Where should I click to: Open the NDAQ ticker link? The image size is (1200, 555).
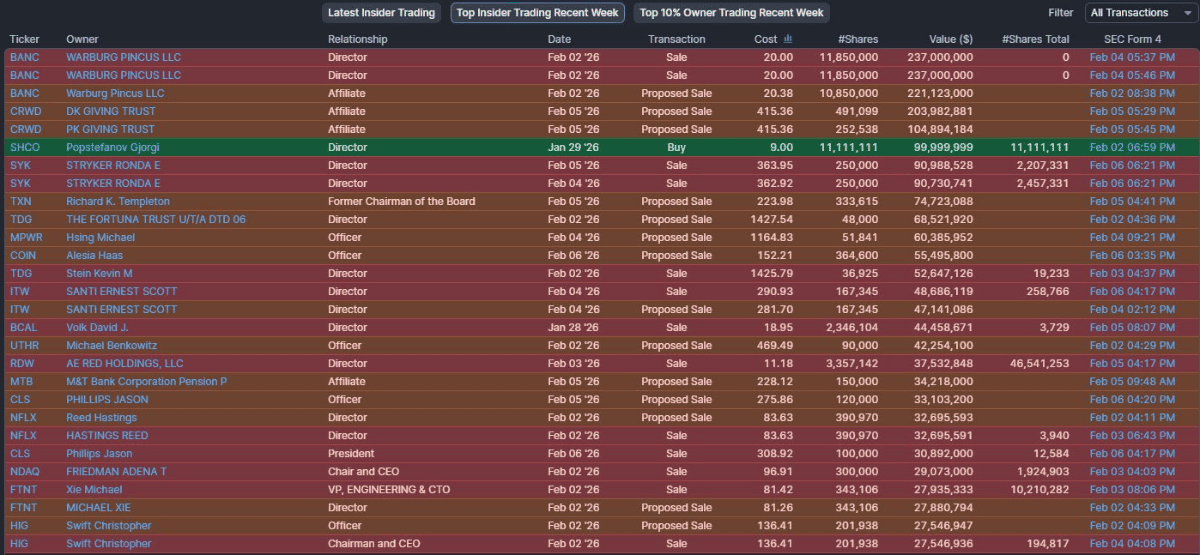click(25, 471)
